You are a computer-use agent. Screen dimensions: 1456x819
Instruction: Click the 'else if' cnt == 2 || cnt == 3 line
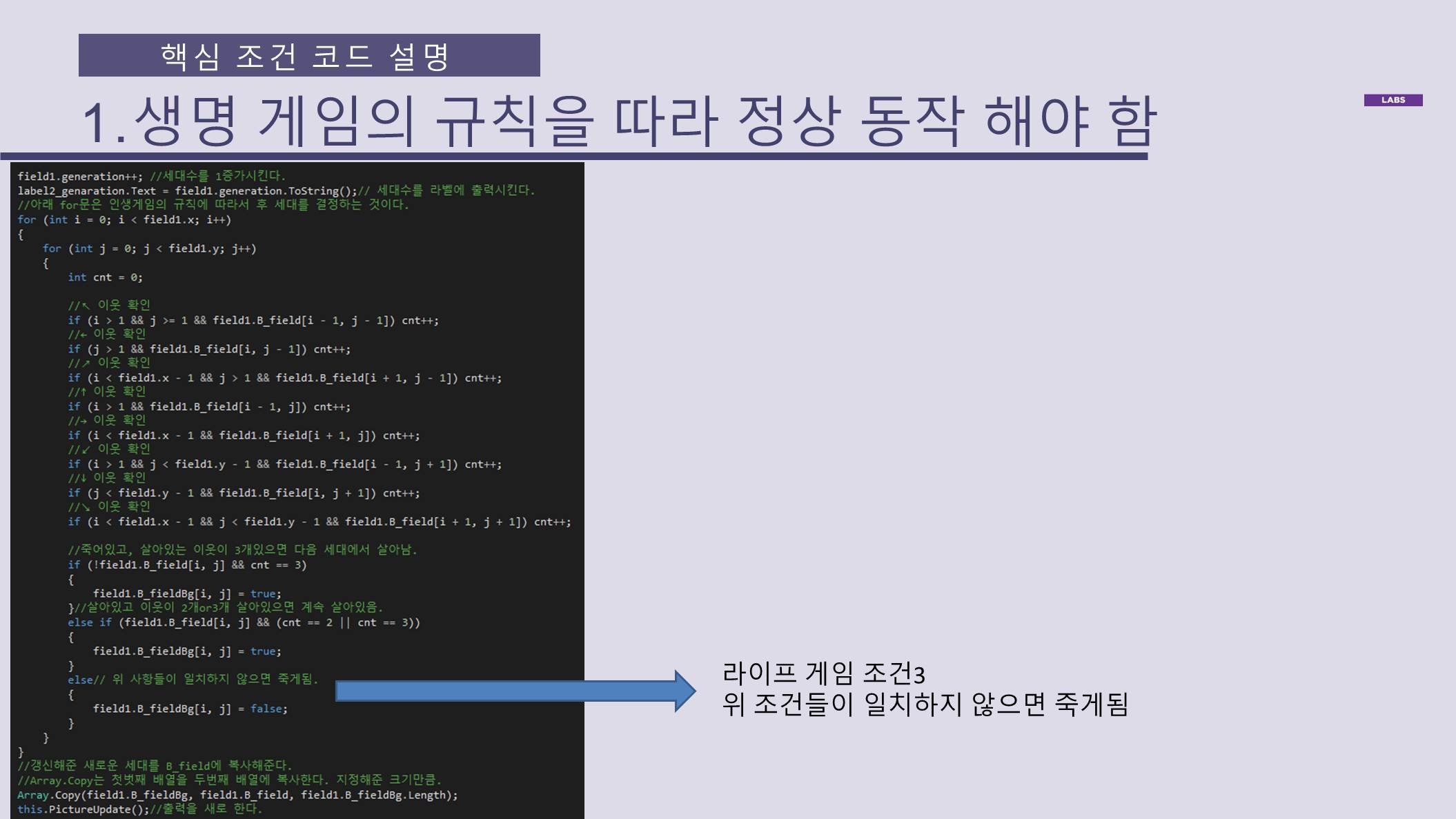[244, 622]
